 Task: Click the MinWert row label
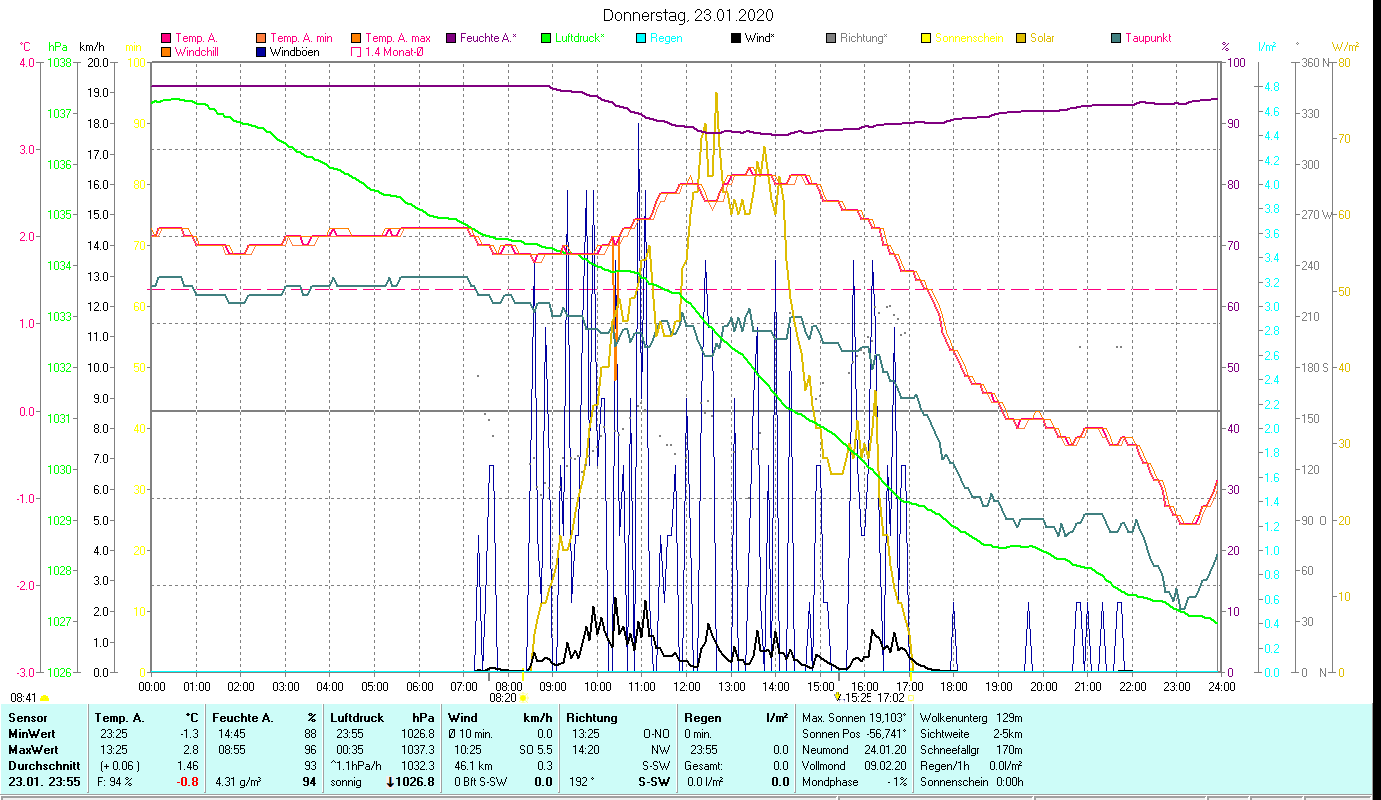31,734
